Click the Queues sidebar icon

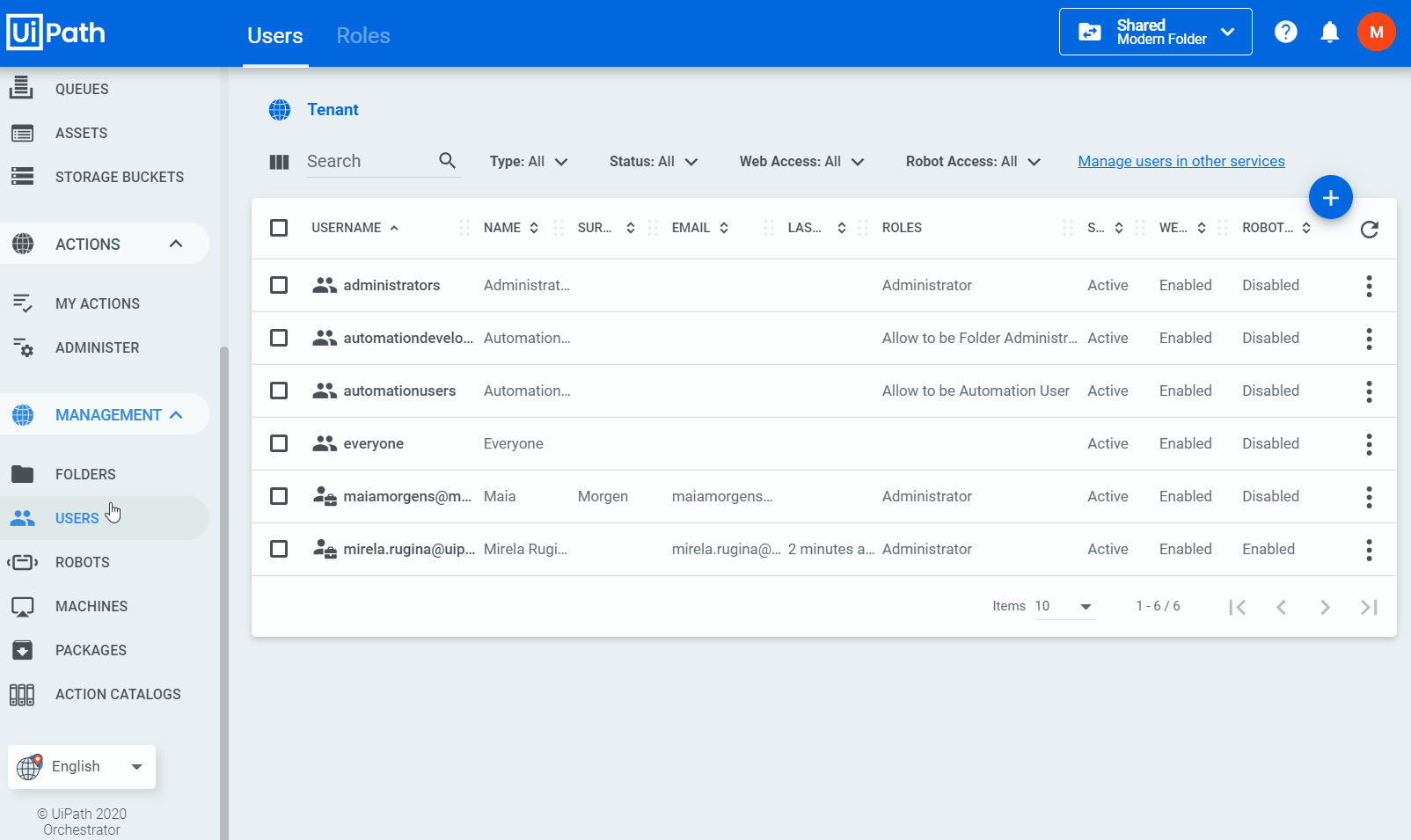pyautogui.click(x=22, y=88)
